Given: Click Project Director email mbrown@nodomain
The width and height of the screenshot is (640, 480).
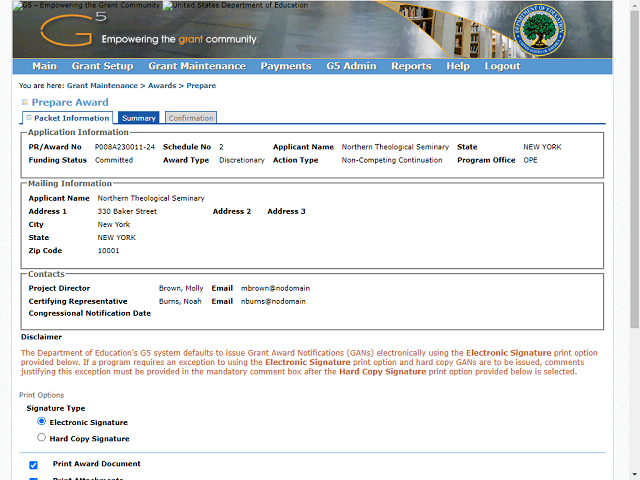Looking at the screenshot, I should tap(275, 288).
